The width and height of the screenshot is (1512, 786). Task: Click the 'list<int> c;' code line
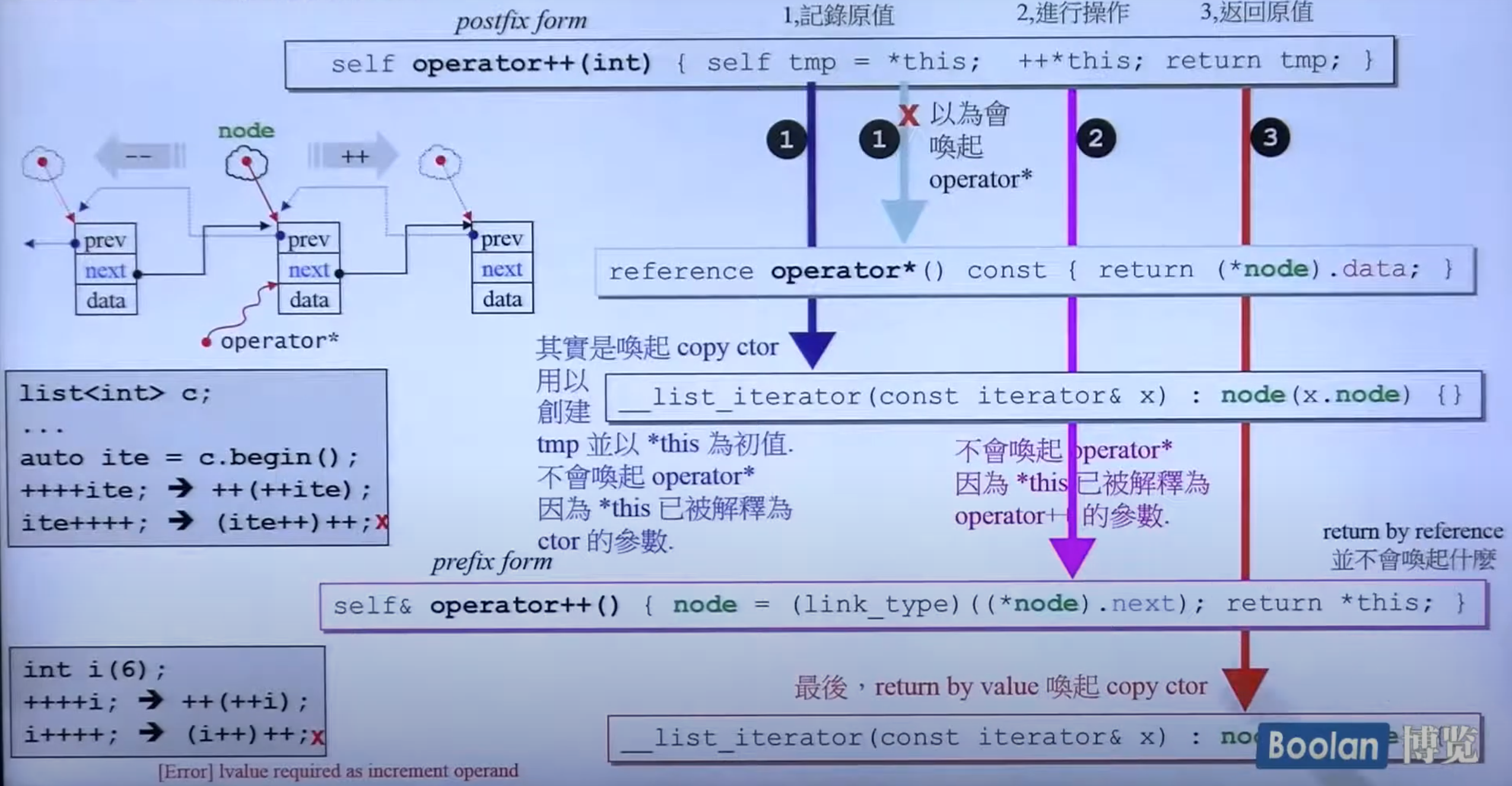pos(115,393)
